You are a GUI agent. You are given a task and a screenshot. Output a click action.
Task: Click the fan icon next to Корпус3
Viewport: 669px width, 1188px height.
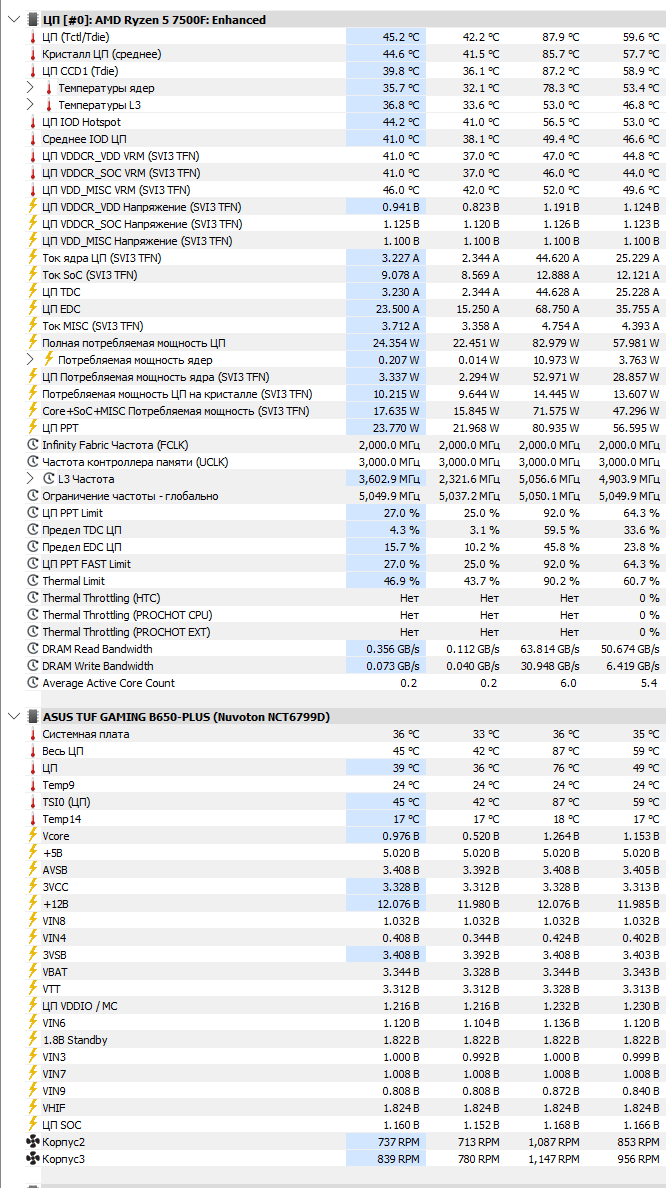[33, 1158]
